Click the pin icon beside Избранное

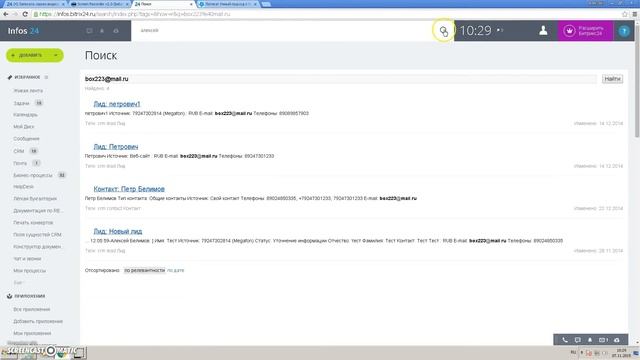click(x=9, y=77)
